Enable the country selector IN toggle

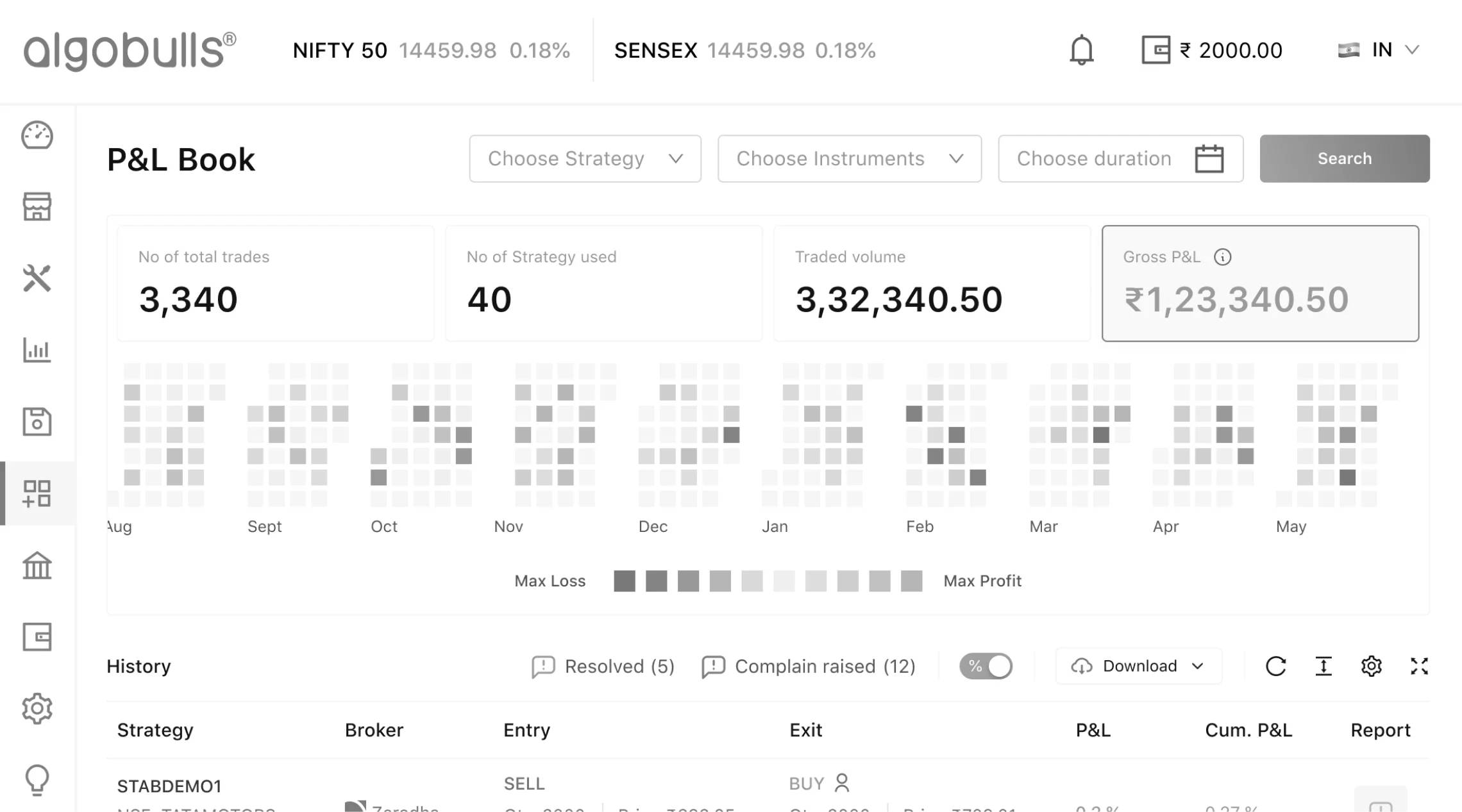coord(1383,50)
